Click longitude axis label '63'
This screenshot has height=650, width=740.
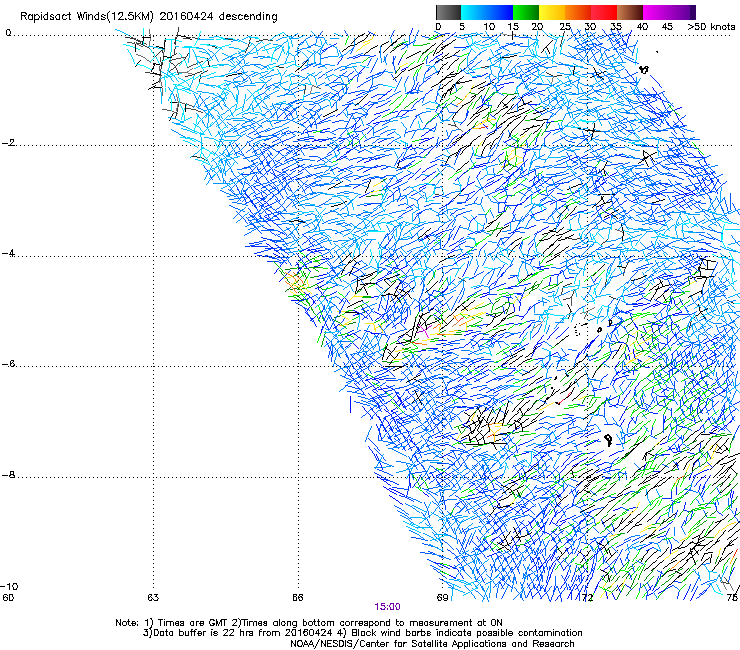point(153,598)
